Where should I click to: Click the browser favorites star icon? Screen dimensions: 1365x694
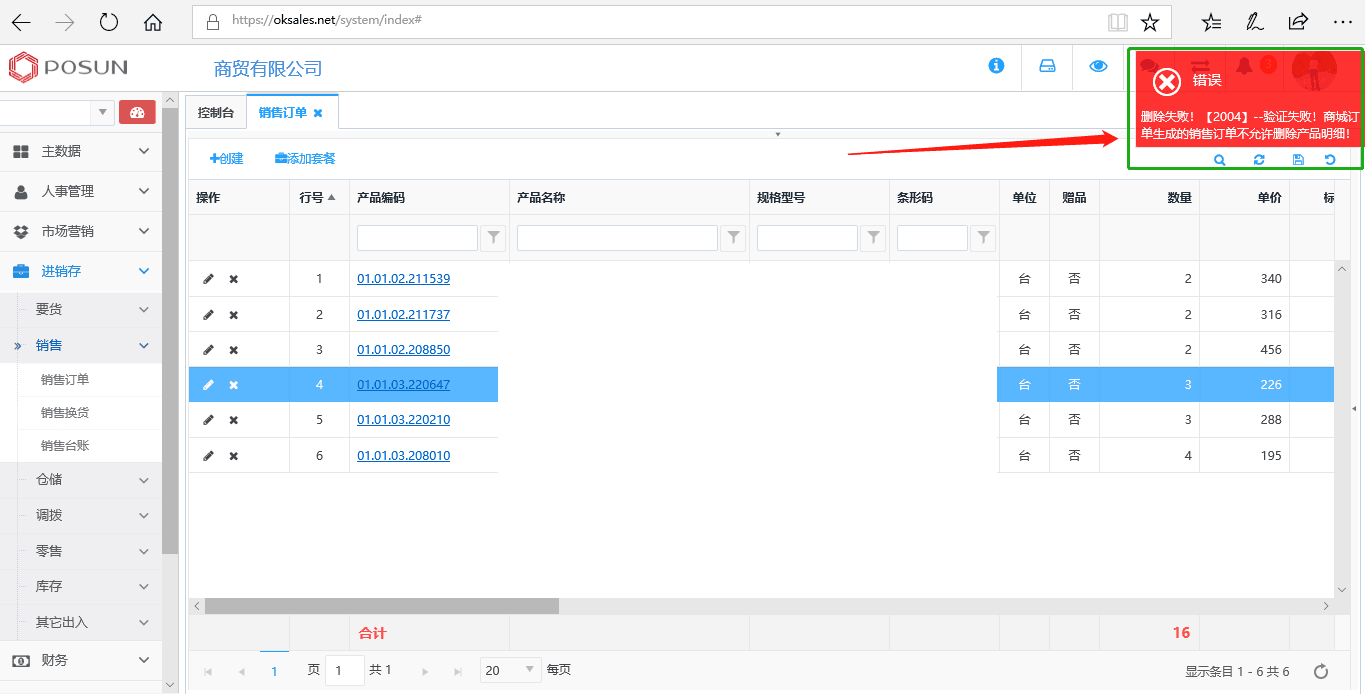1150,22
